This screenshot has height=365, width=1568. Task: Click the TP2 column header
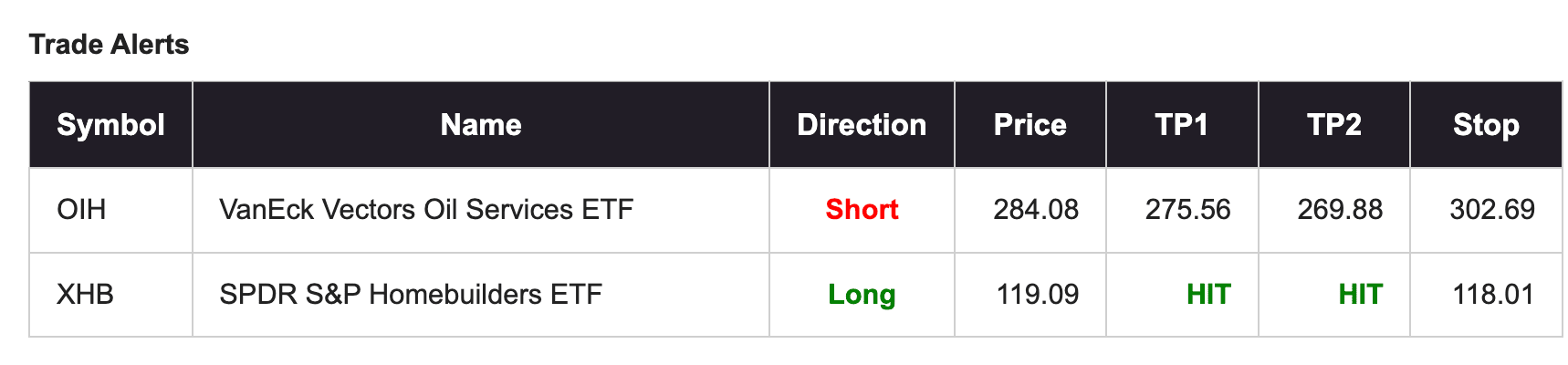[1333, 125]
